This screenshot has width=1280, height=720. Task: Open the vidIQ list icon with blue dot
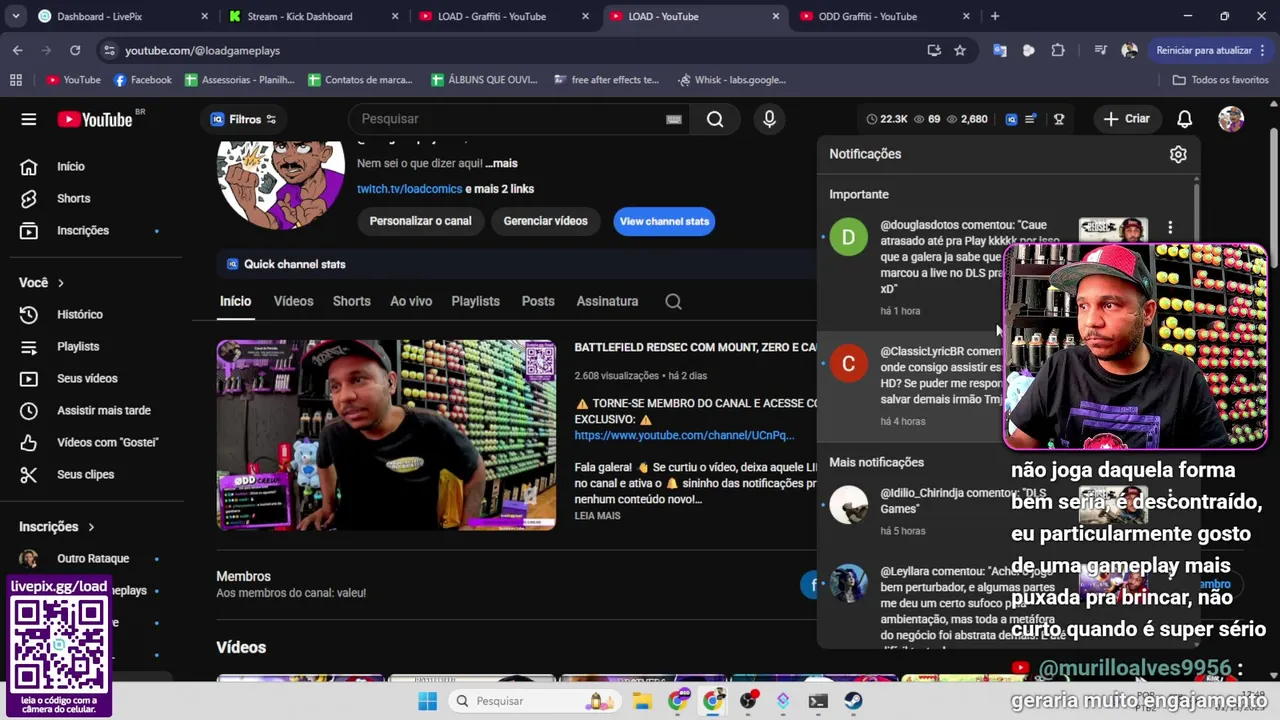click(x=1032, y=119)
